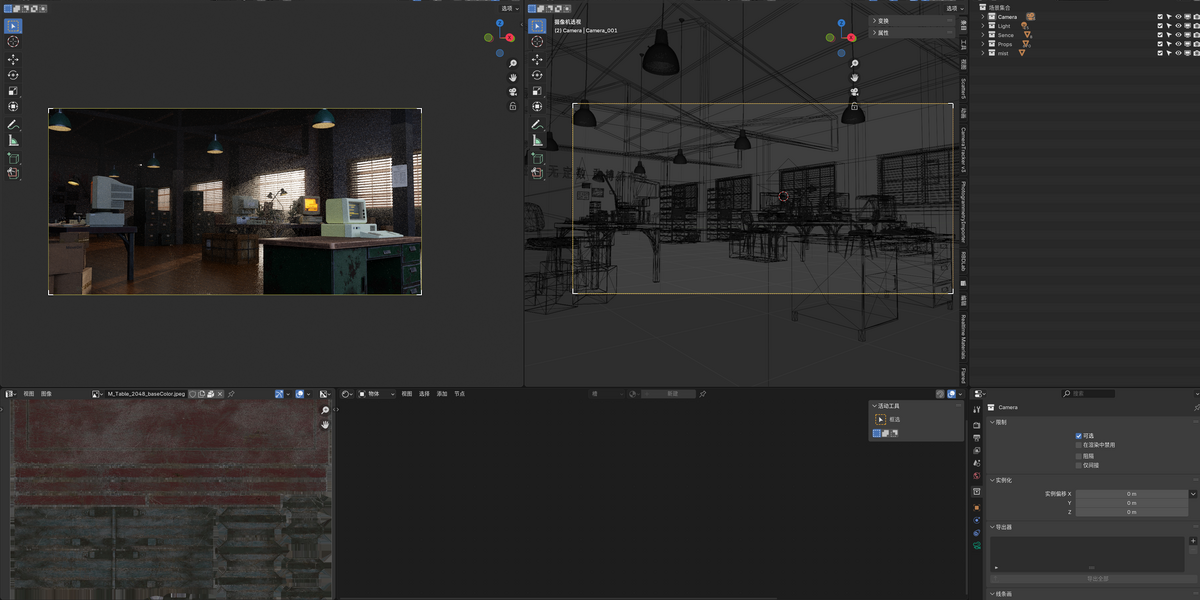This screenshot has height=600, width=1200.
Task: Open the 添加 menu in node editor
Action: coord(442,394)
